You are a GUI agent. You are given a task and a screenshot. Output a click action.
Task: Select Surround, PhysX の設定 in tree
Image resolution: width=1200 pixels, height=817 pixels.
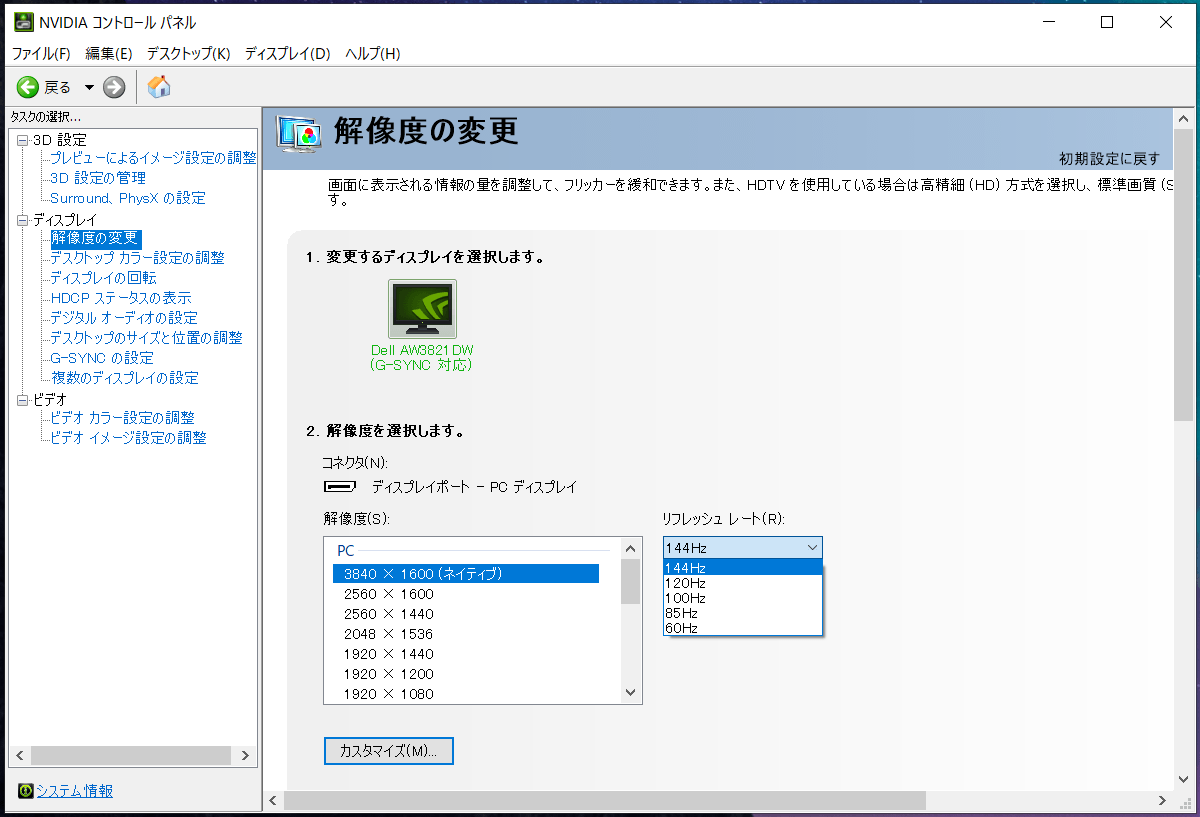click(x=128, y=198)
